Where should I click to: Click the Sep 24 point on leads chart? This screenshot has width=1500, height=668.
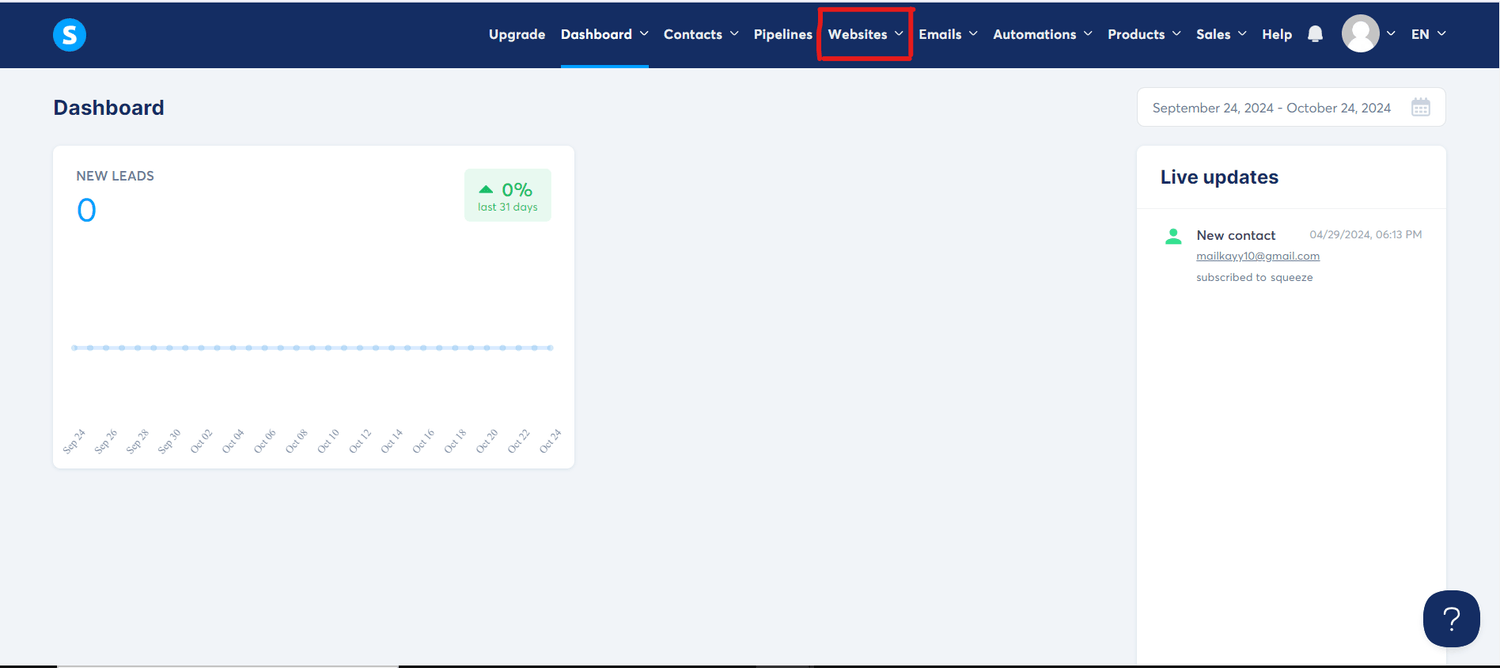pos(74,348)
